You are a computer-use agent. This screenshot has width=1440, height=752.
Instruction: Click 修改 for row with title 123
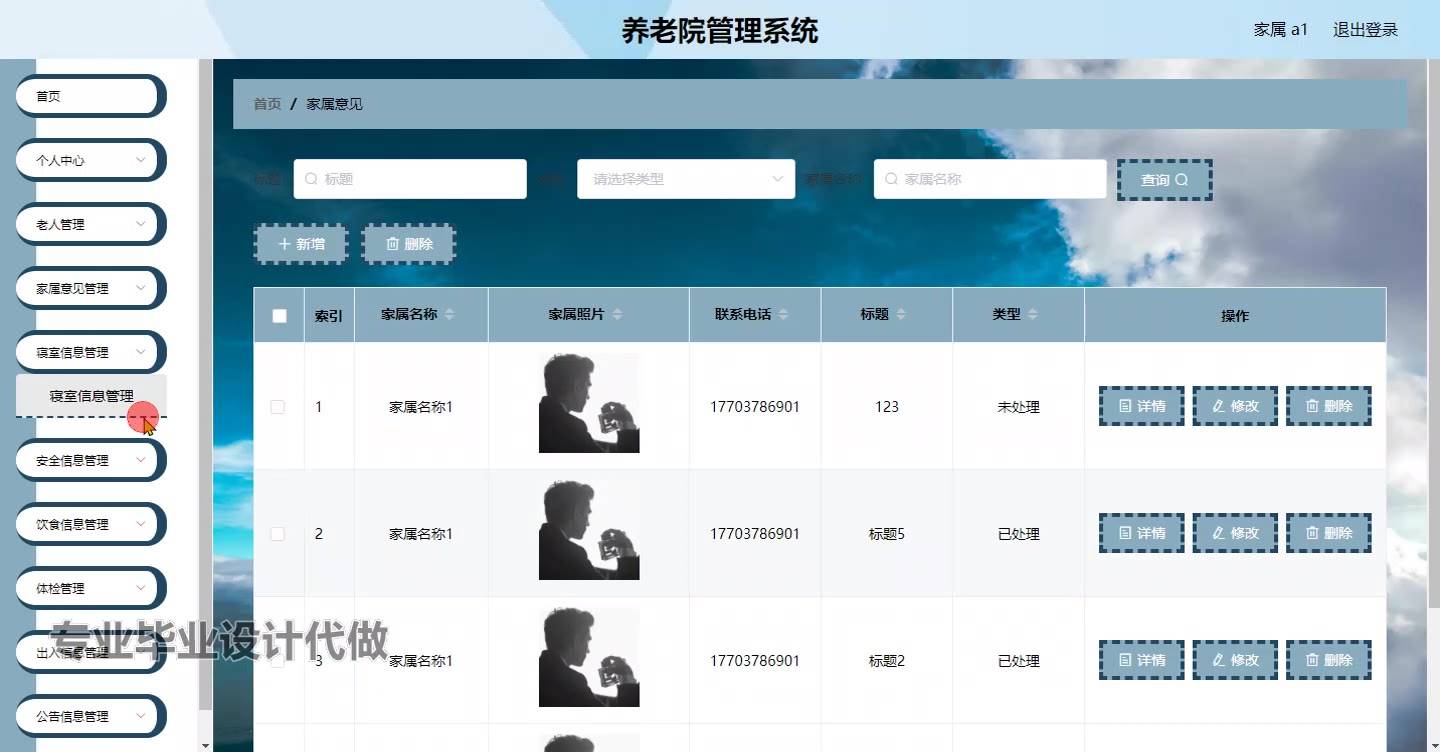(x=1235, y=406)
